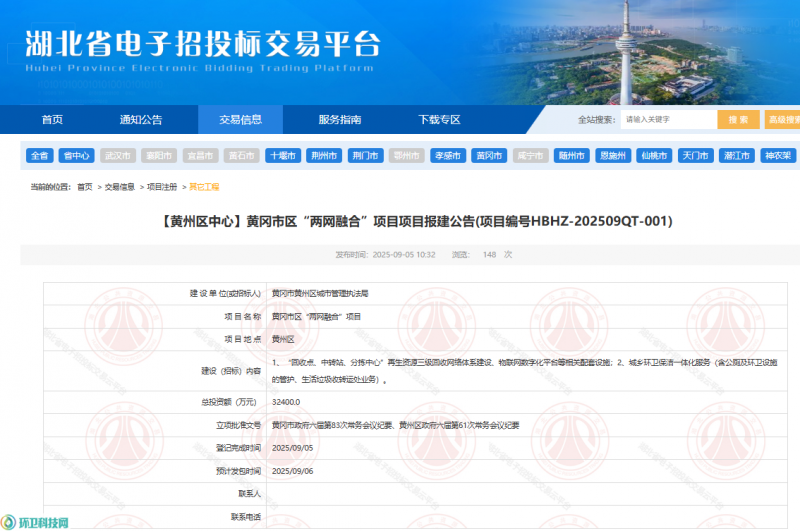Select the 仙桃市 region filter
Viewport: 800px width, 531px height.
[654, 156]
